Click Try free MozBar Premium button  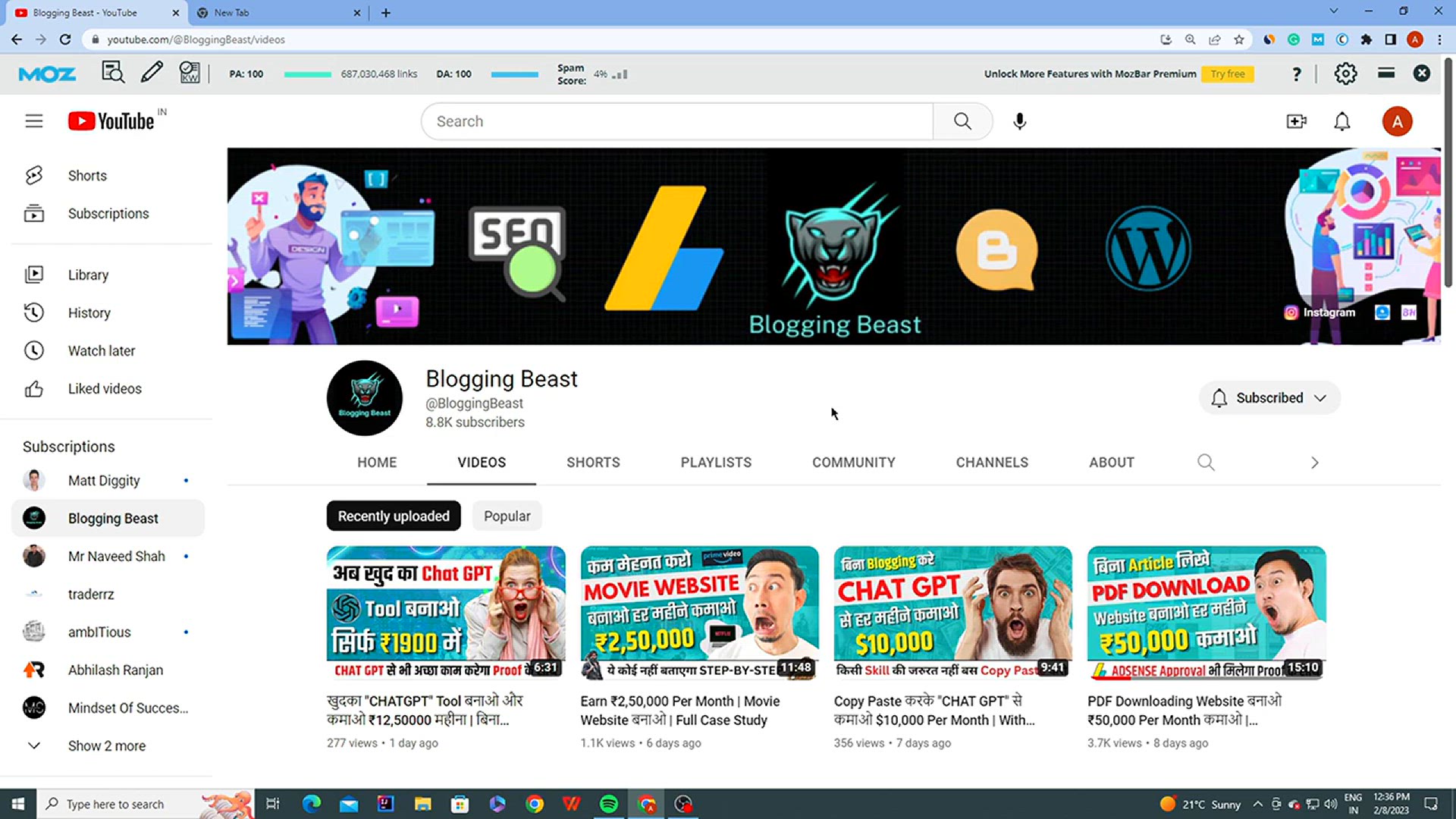point(1228,74)
